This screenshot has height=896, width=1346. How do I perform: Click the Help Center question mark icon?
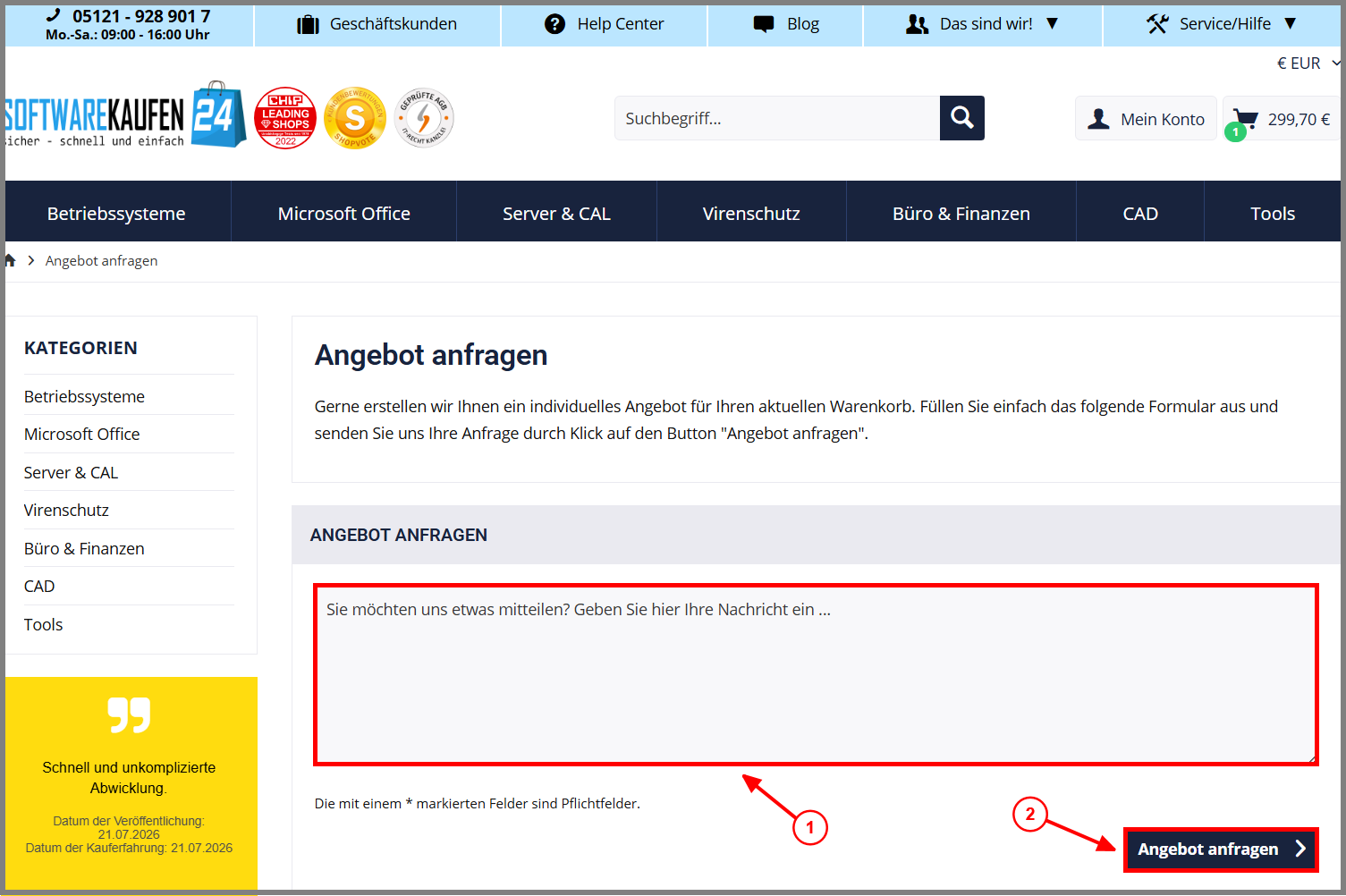(554, 24)
